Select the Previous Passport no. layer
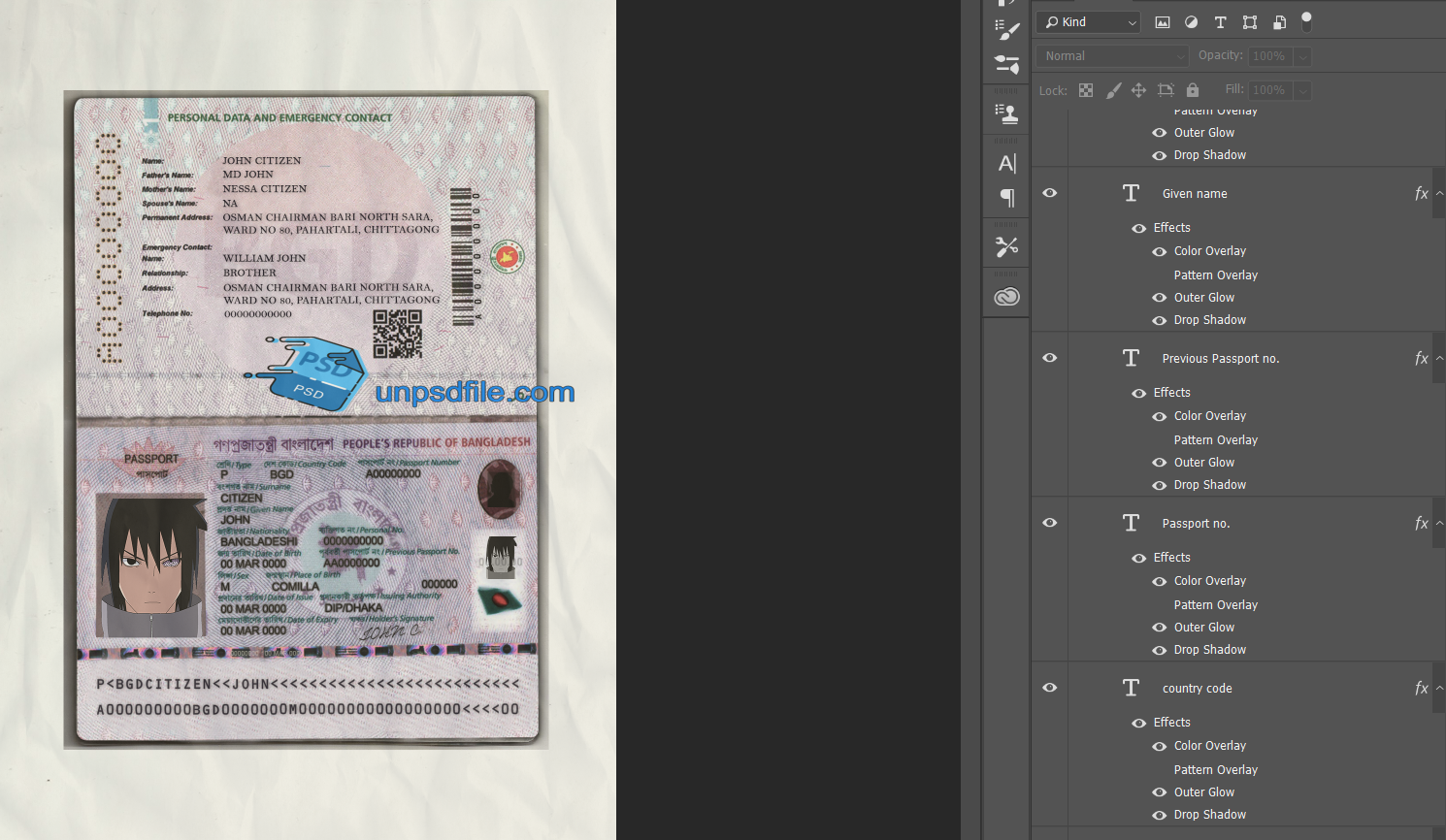 1262,359
